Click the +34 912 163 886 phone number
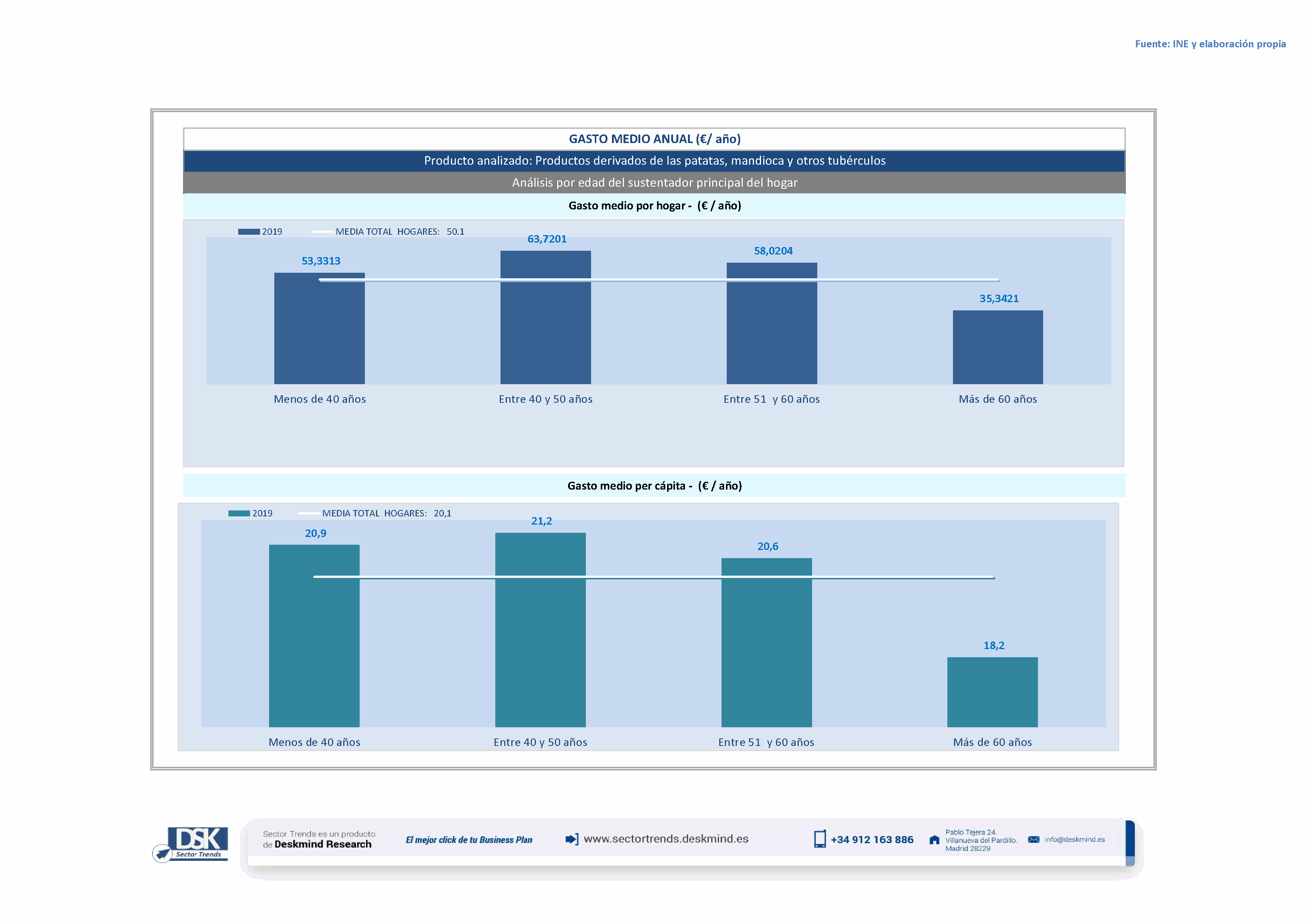Image resolution: width=1307 pixels, height=924 pixels. 872,840
